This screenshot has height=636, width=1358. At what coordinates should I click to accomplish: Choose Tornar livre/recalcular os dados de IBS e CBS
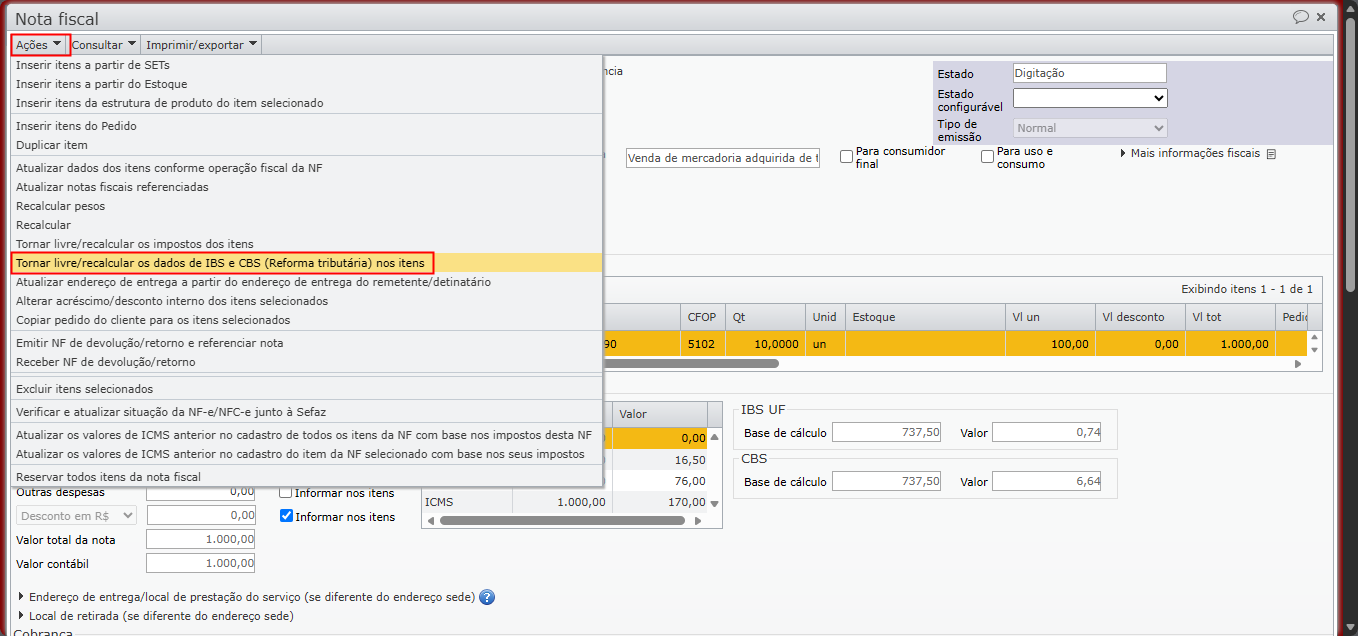[306, 263]
